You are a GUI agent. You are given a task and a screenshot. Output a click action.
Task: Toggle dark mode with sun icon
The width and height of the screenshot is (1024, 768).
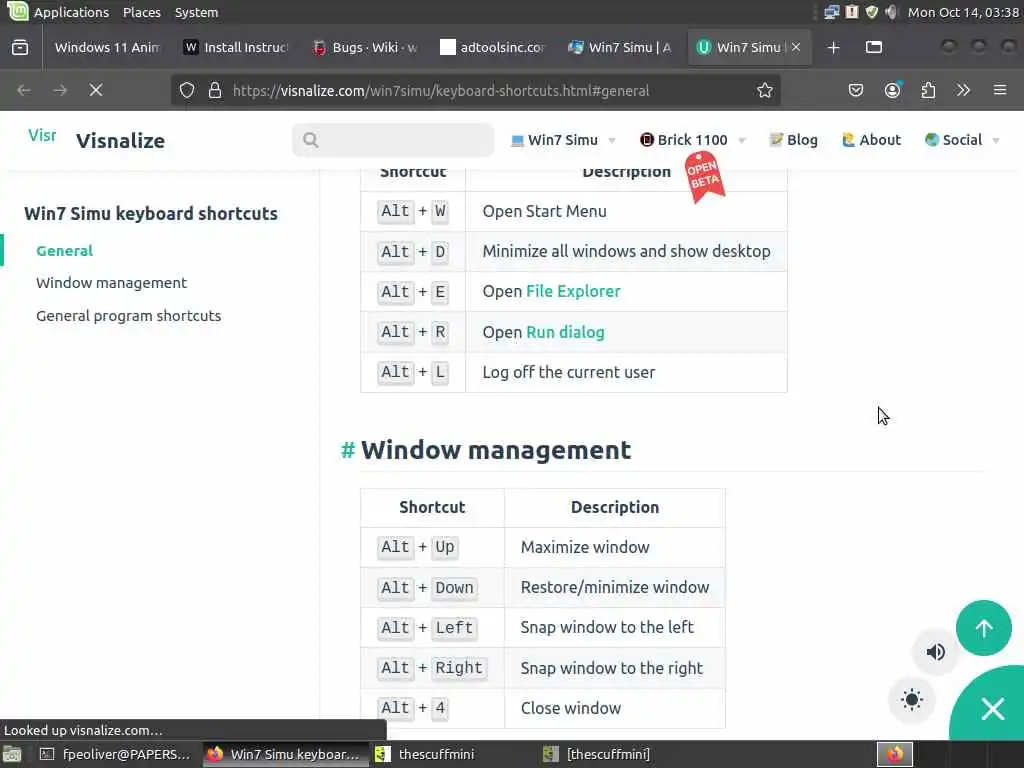pyautogui.click(x=912, y=700)
